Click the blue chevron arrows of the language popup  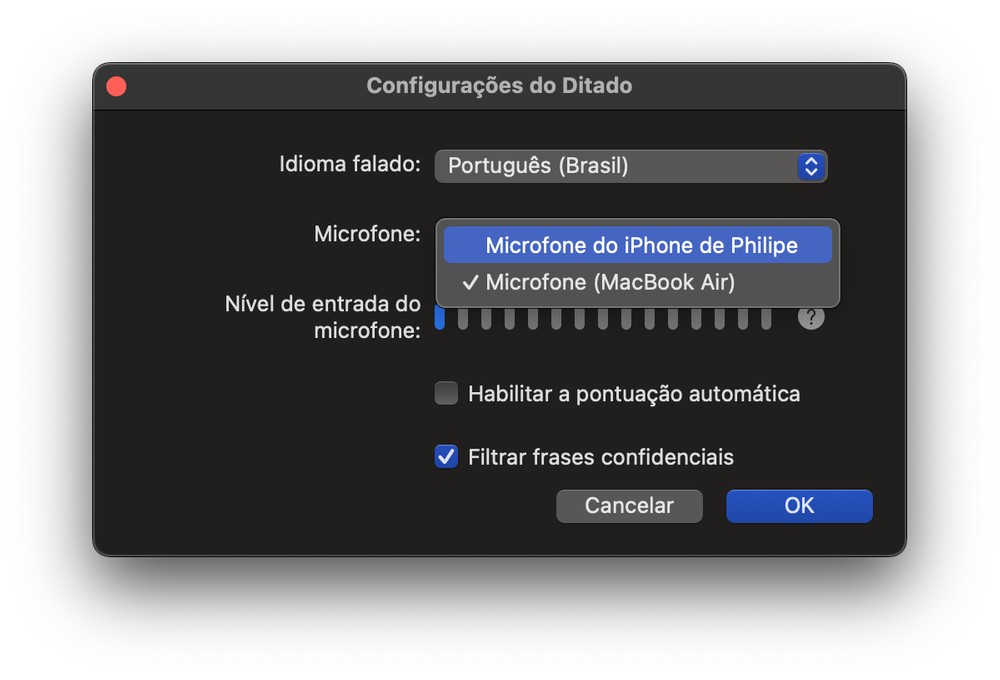[x=811, y=166]
